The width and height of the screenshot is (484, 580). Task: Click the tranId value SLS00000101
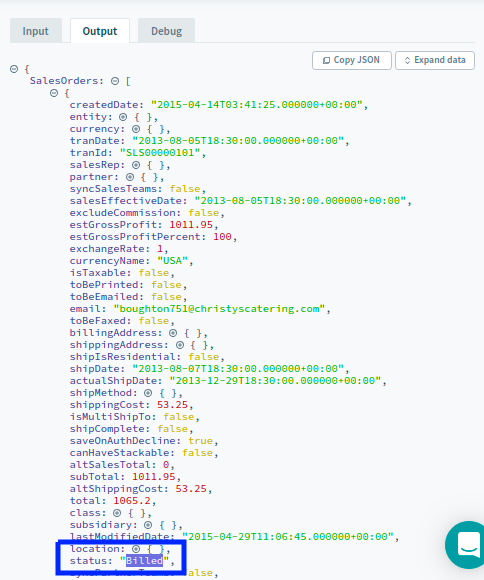(160, 153)
